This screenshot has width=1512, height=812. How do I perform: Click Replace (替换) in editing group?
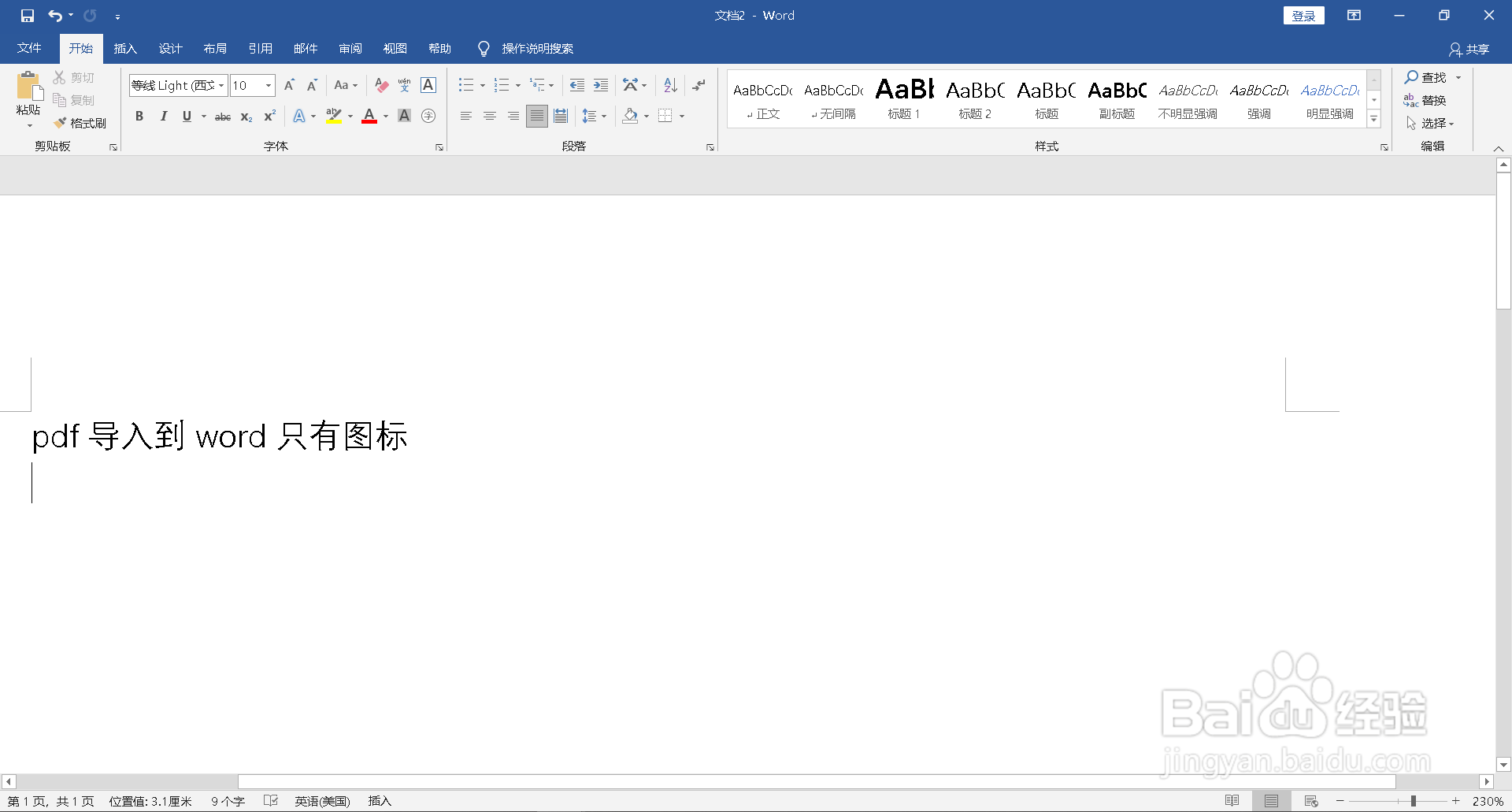tap(1425, 100)
